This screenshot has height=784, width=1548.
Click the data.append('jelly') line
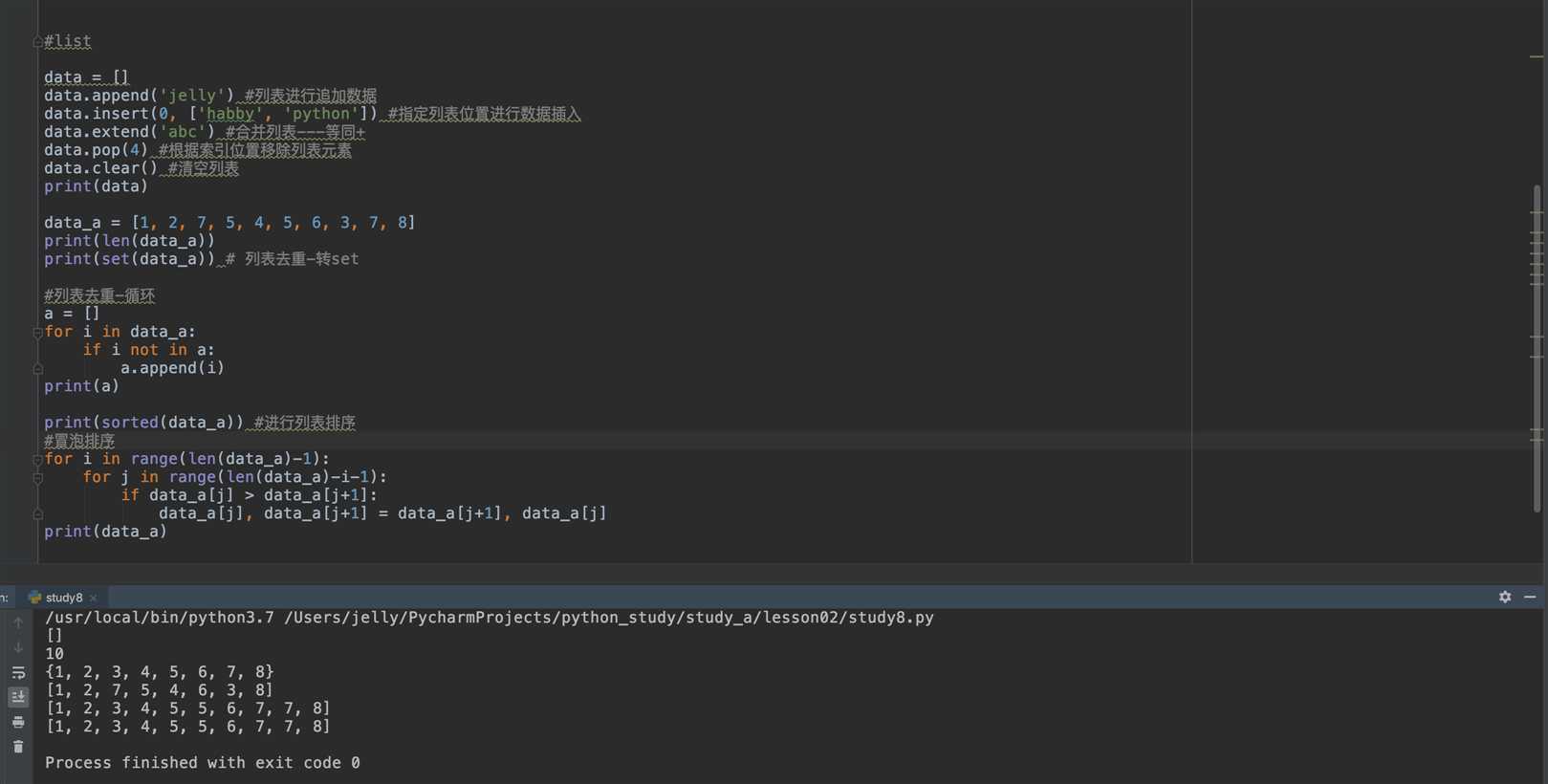pyautogui.click(x=210, y=96)
